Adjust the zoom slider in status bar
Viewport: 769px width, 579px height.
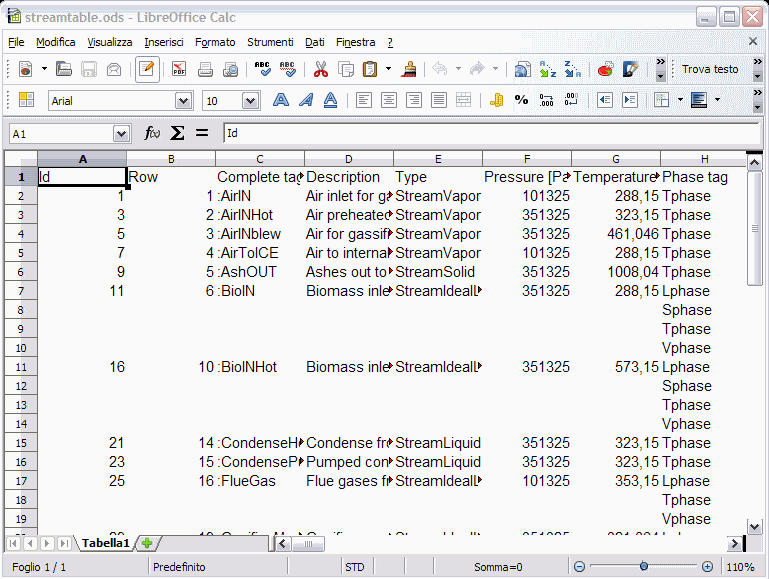[643, 567]
